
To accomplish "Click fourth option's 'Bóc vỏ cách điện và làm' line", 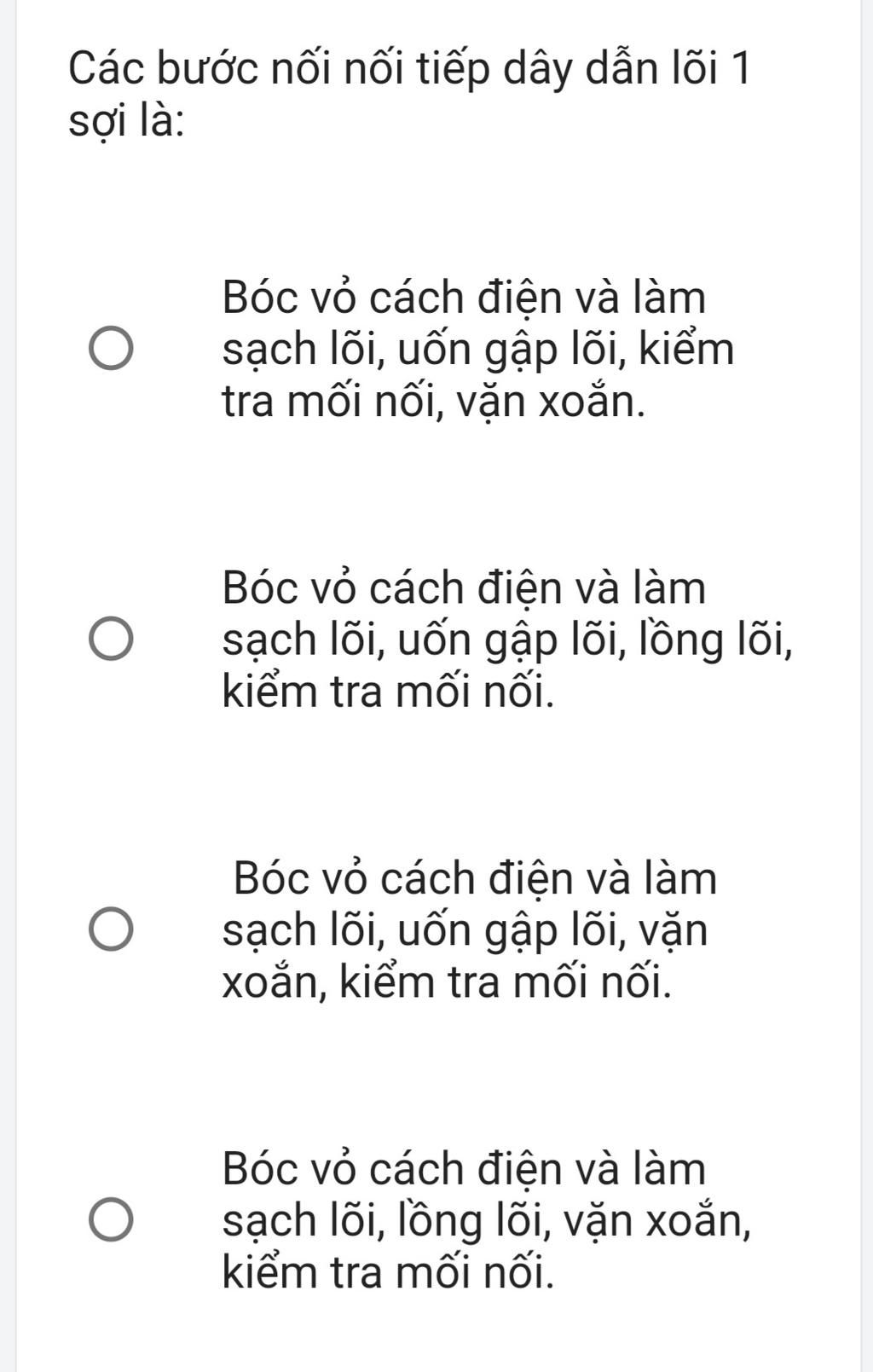I will 465,1168.
